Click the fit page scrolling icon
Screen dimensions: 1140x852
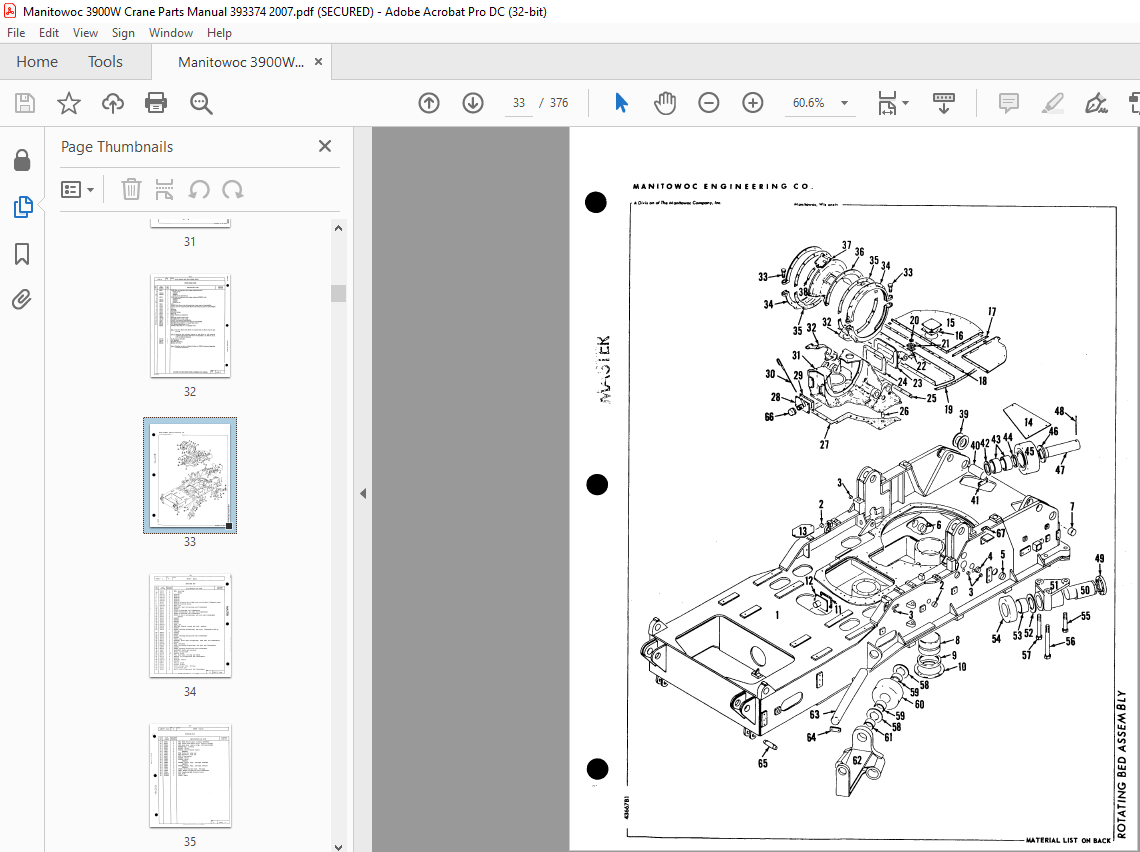click(x=888, y=103)
